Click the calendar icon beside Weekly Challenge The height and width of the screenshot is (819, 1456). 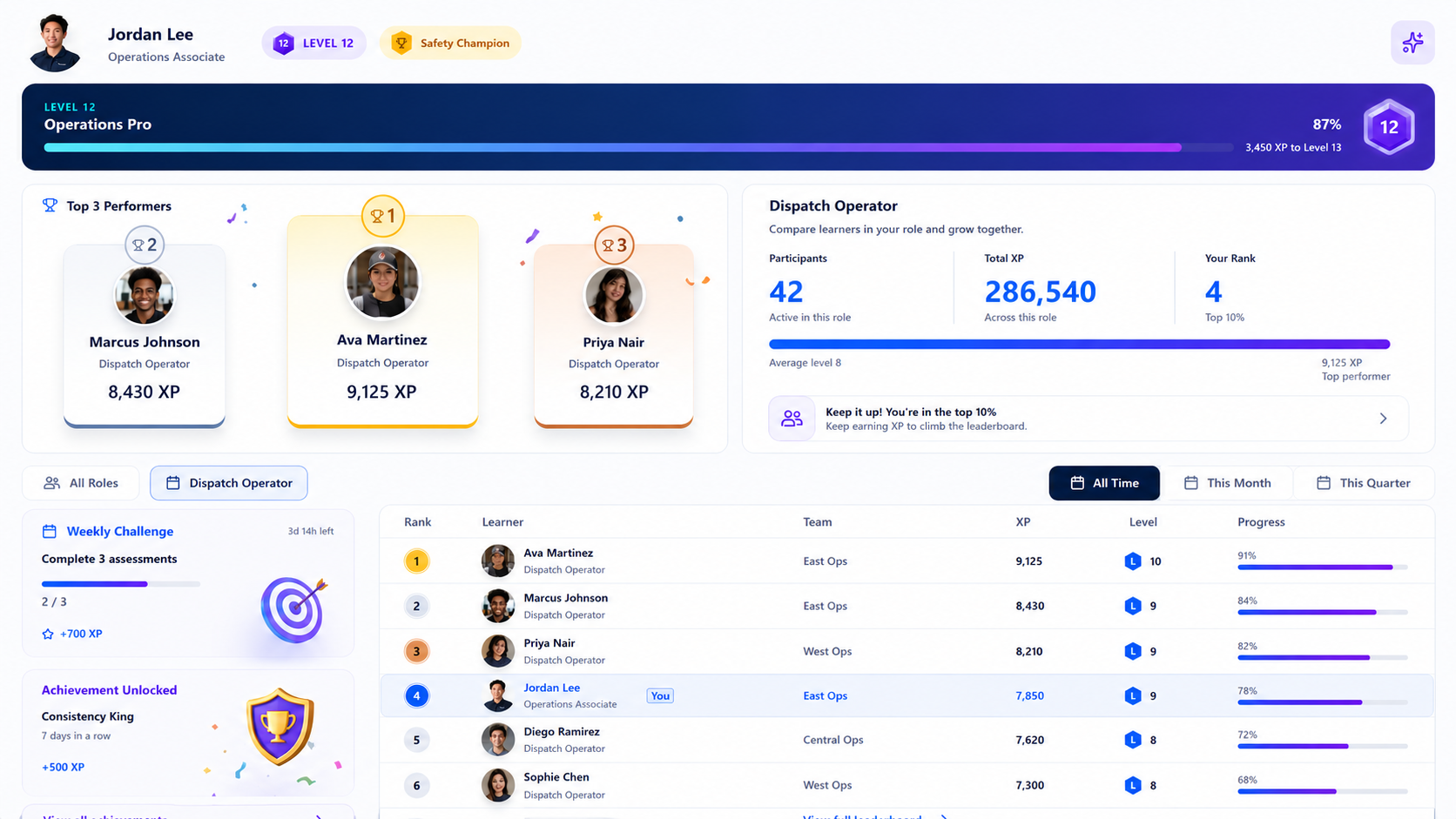point(50,531)
